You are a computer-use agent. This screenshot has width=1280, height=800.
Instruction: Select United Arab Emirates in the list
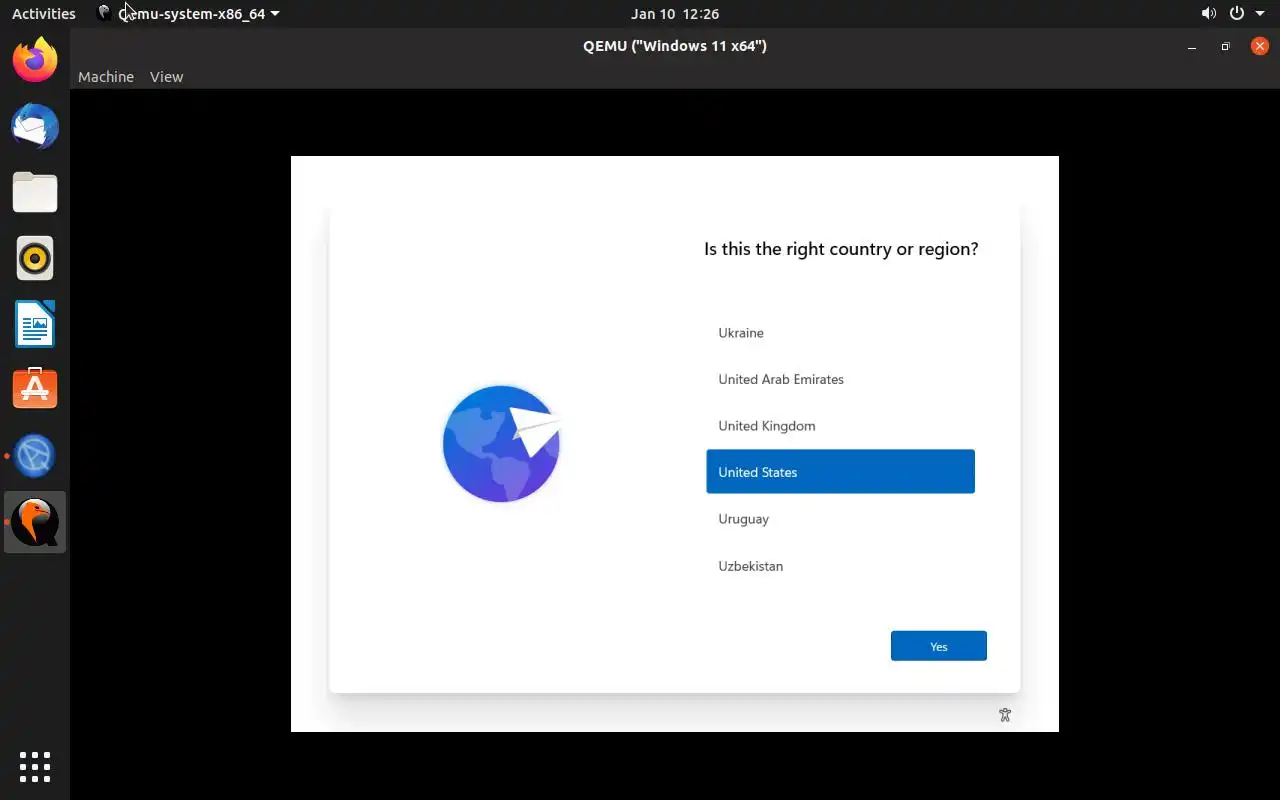pyautogui.click(x=840, y=379)
